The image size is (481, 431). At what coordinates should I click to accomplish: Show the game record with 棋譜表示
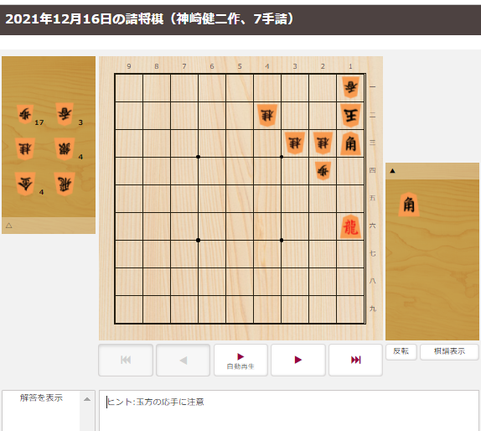[449, 351]
